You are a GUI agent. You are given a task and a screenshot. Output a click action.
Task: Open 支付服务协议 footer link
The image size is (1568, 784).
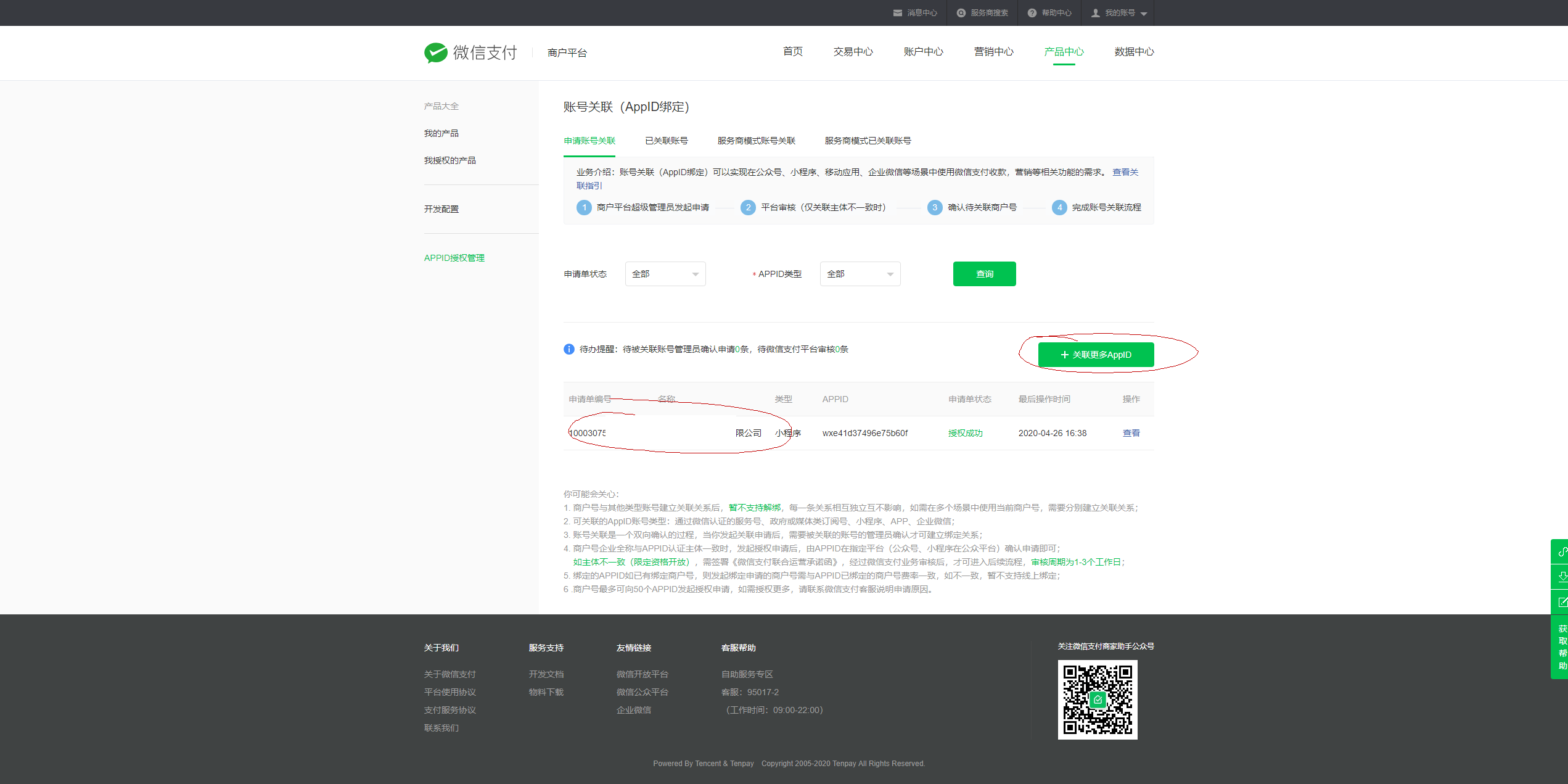pyautogui.click(x=450, y=710)
